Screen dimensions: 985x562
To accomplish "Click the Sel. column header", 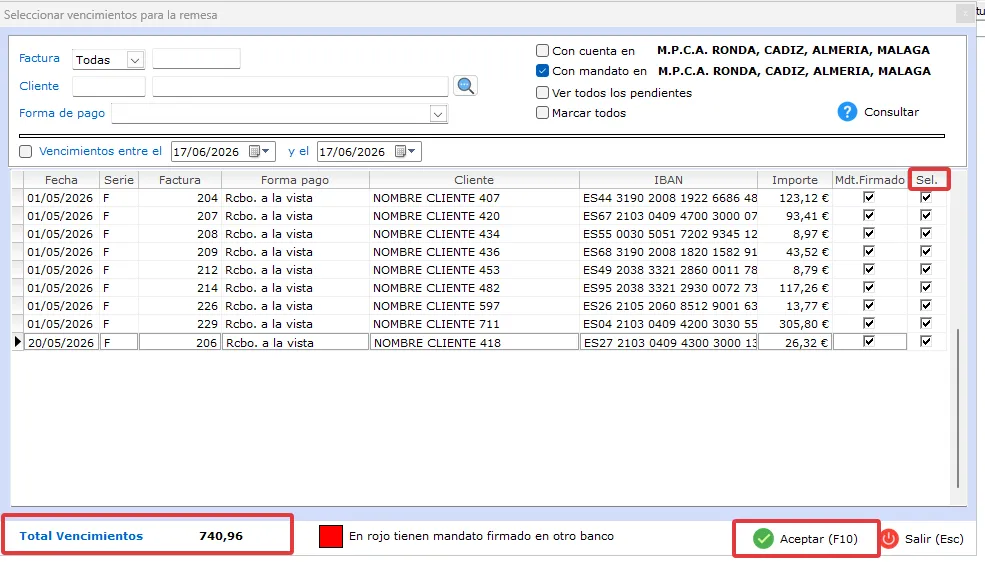I will click(x=927, y=180).
